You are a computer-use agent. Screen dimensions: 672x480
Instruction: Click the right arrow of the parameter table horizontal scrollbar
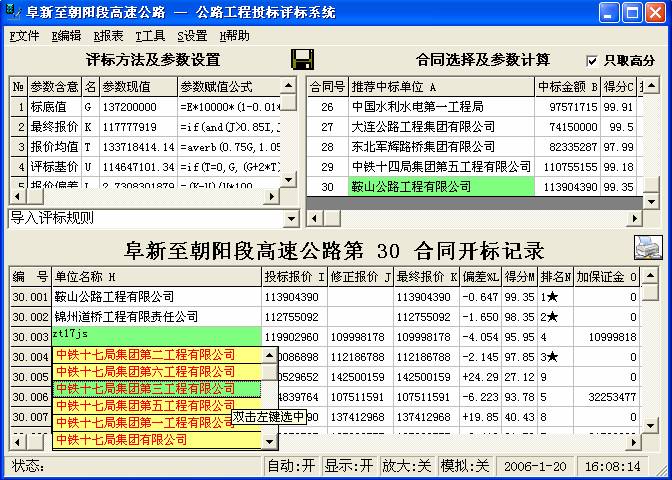(x=271, y=197)
